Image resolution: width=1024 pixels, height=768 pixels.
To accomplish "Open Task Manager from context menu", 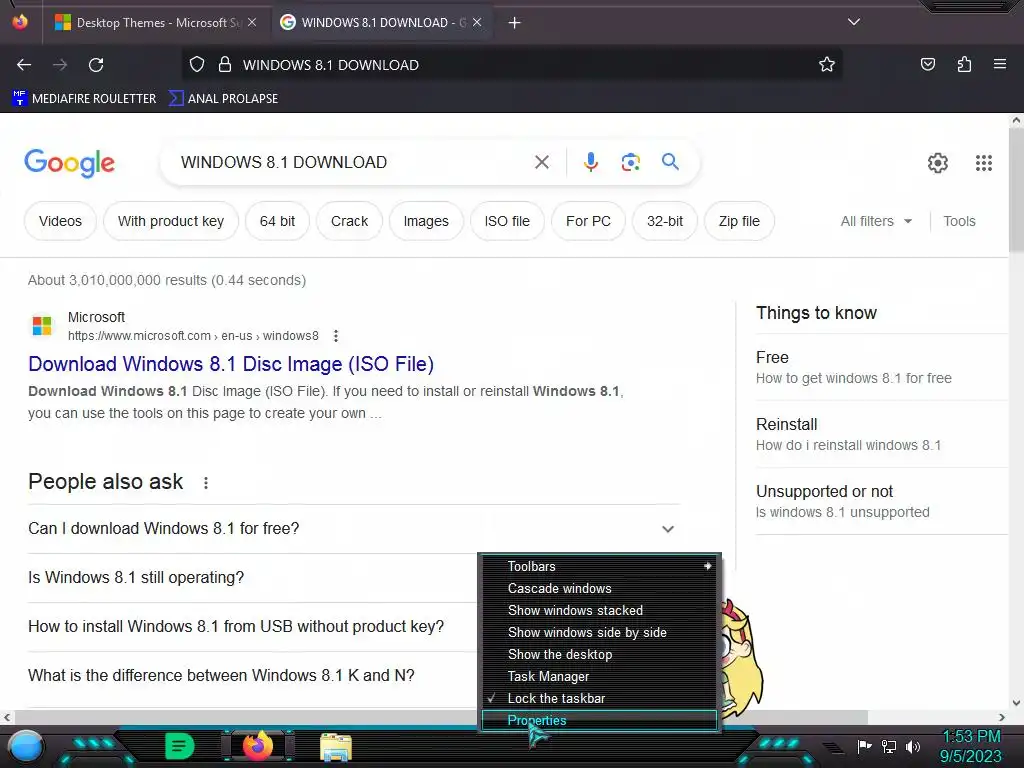I will pos(598,677).
